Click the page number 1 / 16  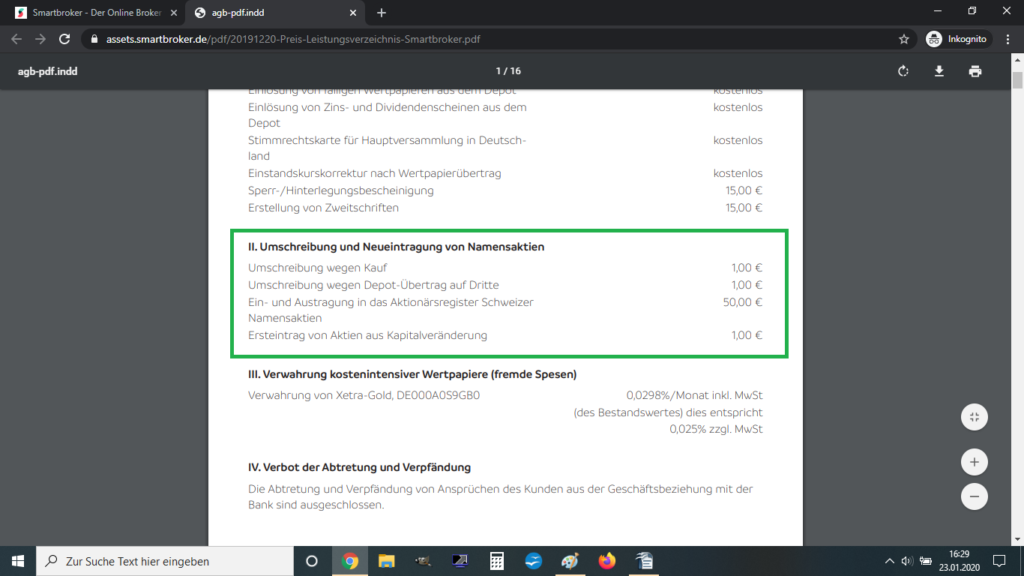[x=508, y=71]
